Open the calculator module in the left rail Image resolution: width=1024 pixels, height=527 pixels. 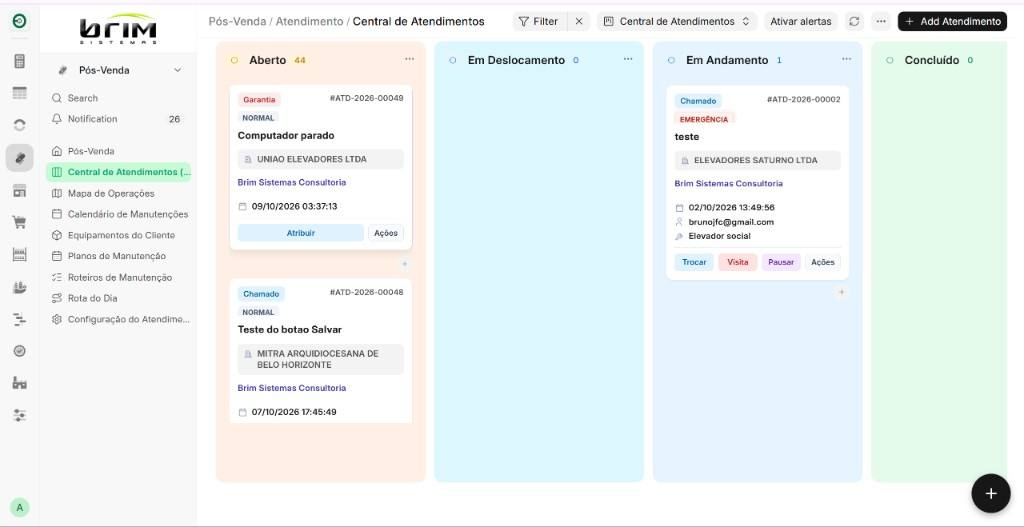(x=20, y=61)
